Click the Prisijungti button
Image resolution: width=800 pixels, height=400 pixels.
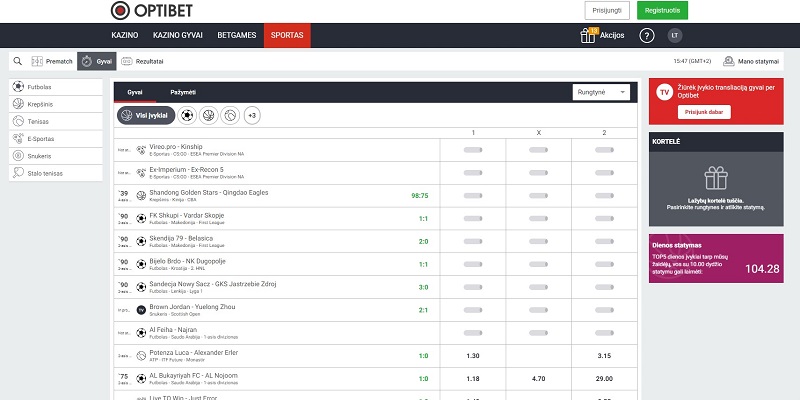tap(607, 10)
